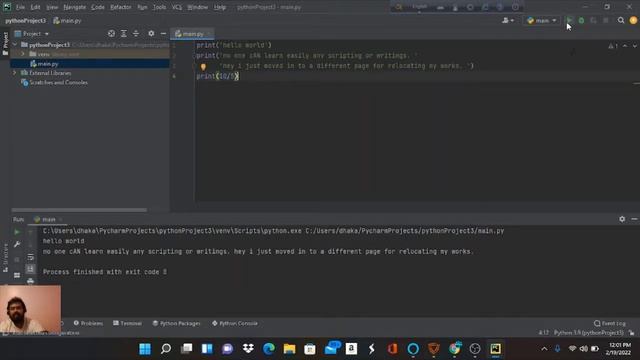Open Microsoft Edge from the taskbar
Viewport: 640px width, 360px height.
269,349
